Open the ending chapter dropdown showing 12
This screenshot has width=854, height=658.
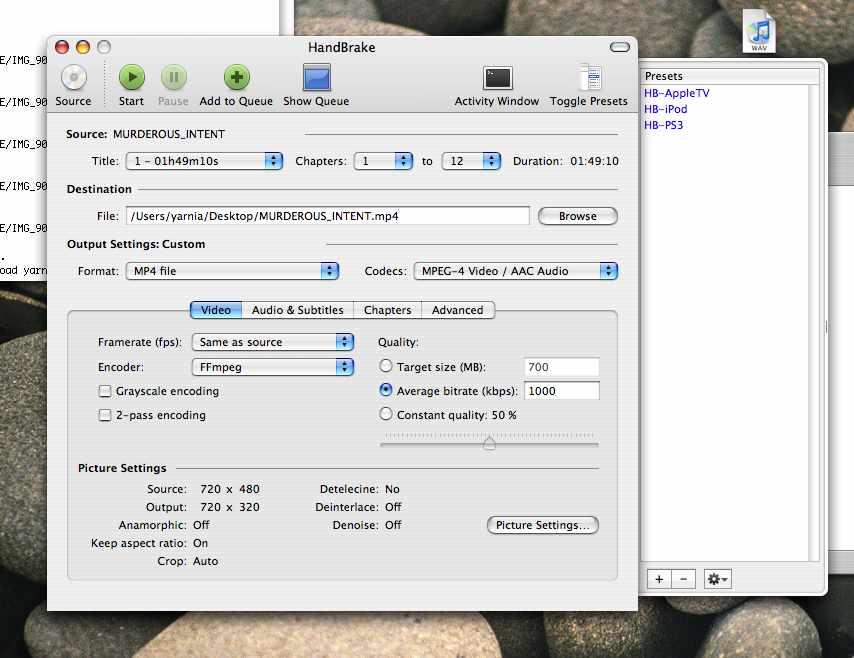tap(471, 161)
